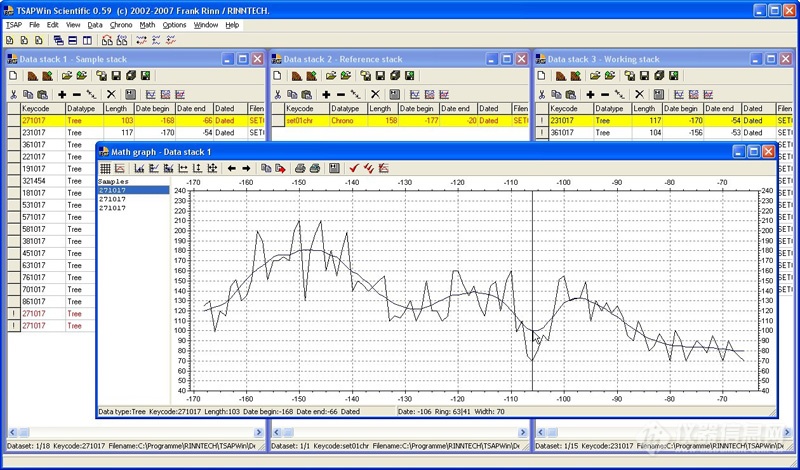Click the X delete icon in Data stack 3
This screenshot has height=470, width=800.
click(x=640, y=94)
